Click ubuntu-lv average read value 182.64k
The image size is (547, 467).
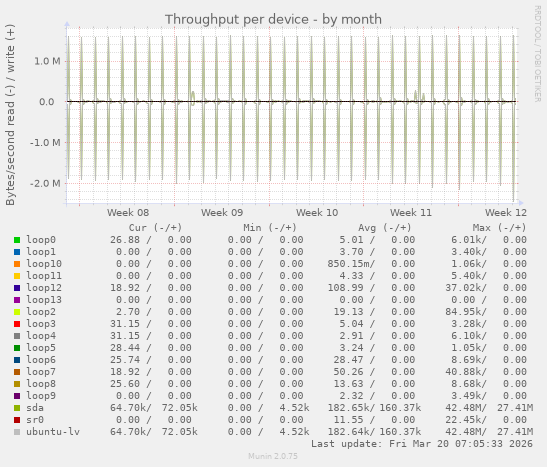349,432
